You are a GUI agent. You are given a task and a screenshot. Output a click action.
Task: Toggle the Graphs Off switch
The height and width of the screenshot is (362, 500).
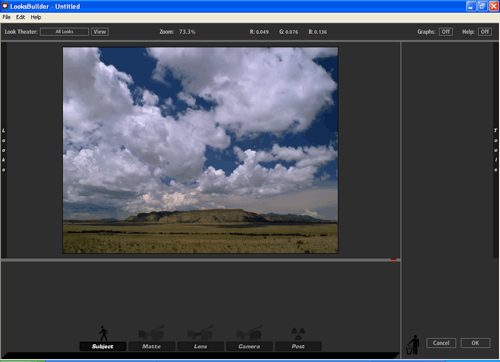tap(446, 32)
